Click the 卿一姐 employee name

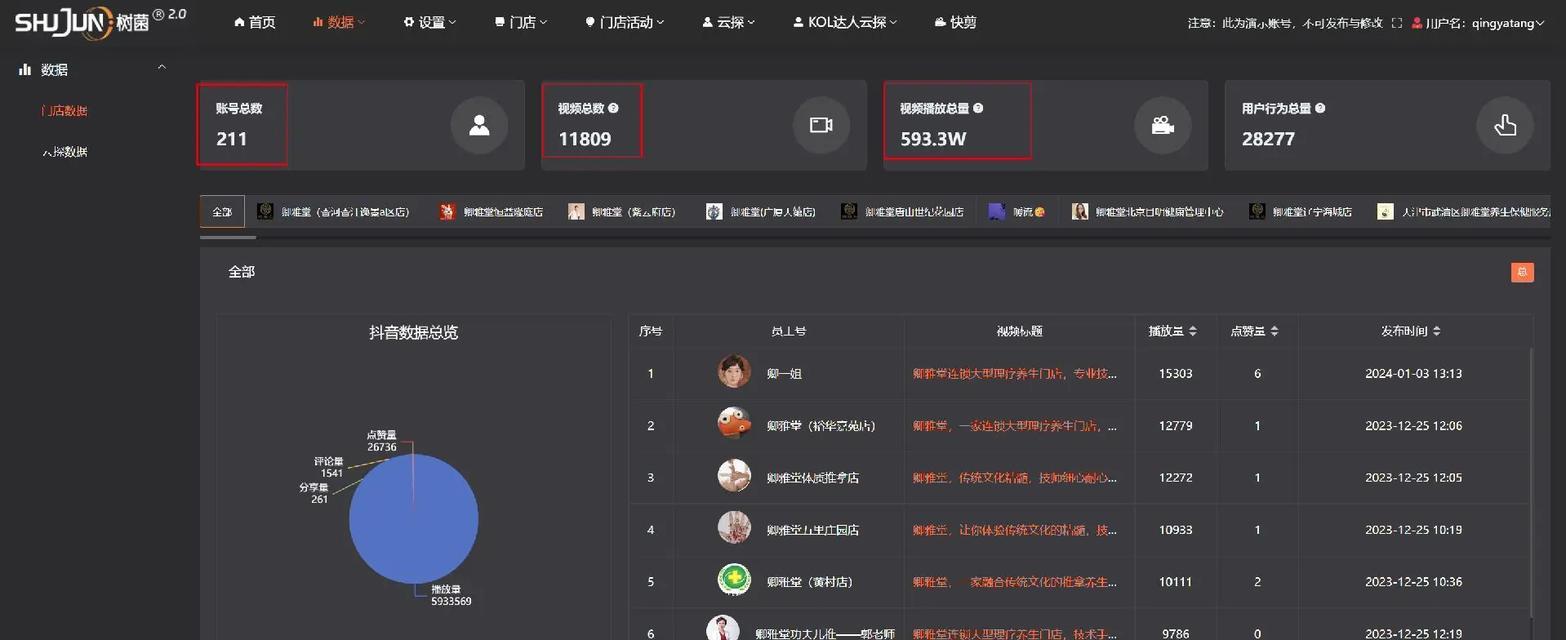pyautogui.click(x=784, y=373)
